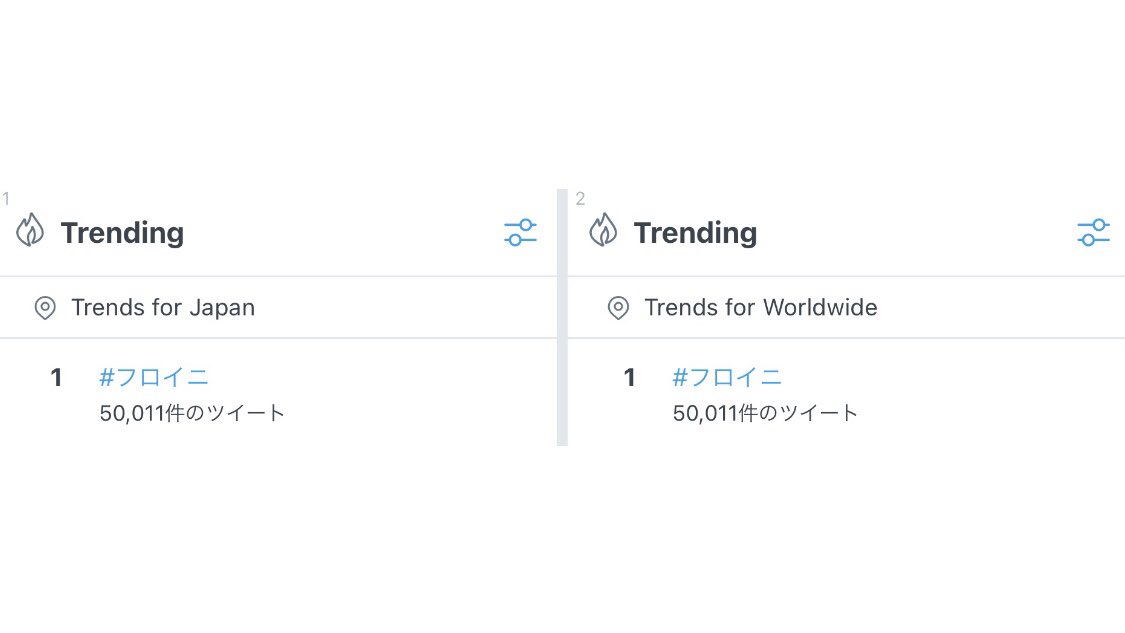Screen dimensions: 1125x633
Task: Click the column number 1 drag handle
Action: pyautogui.click(x=6, y=199)
